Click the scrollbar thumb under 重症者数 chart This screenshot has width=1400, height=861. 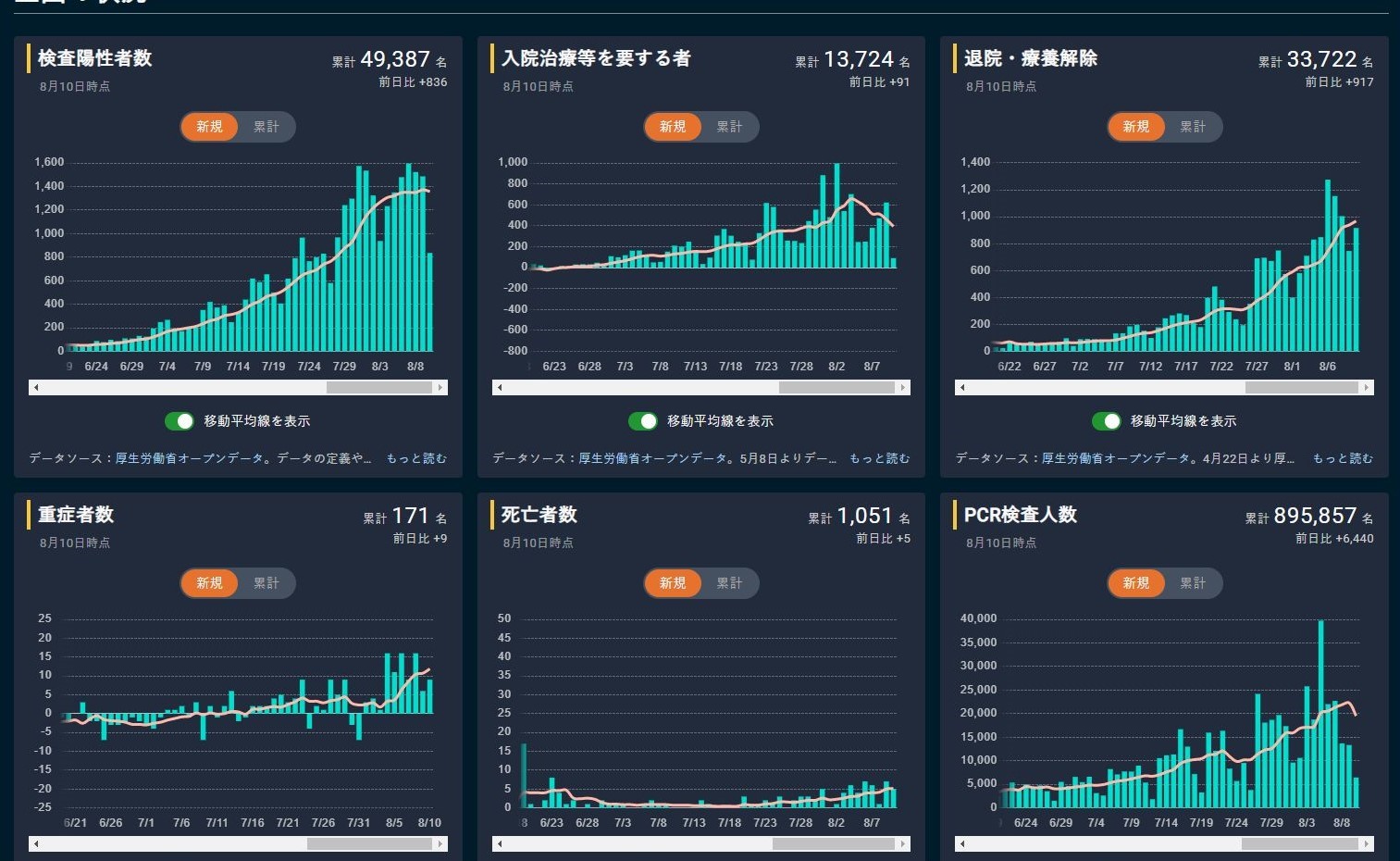[x=370, y=844]
